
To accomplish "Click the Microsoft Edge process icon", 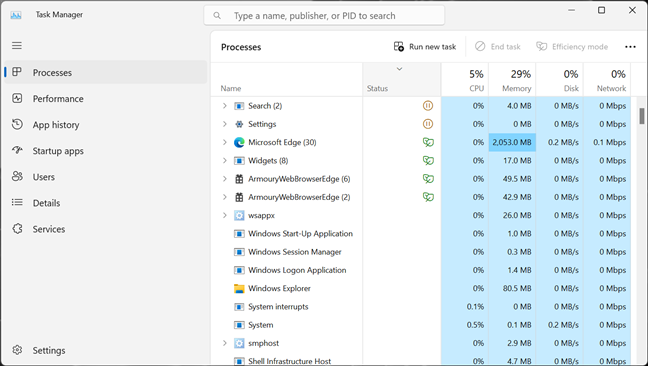I will 239,143.
